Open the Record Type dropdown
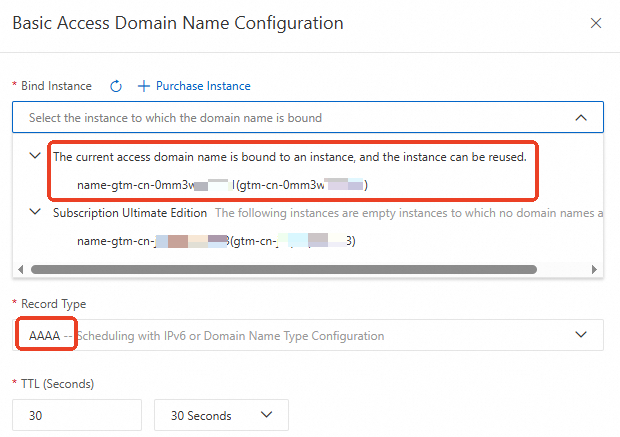620x437 pixels. [x=308, y=335]
